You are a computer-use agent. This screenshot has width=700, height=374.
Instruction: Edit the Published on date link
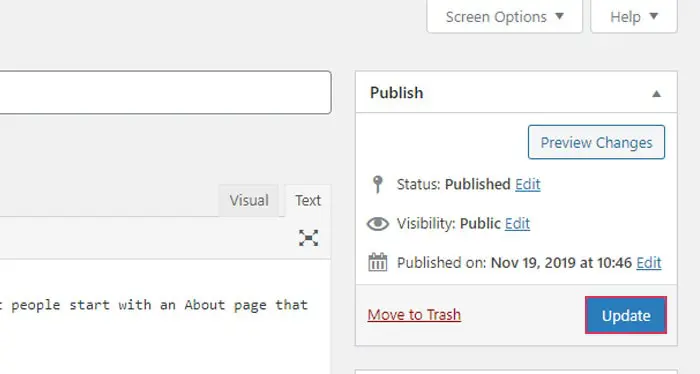point(649,262)
